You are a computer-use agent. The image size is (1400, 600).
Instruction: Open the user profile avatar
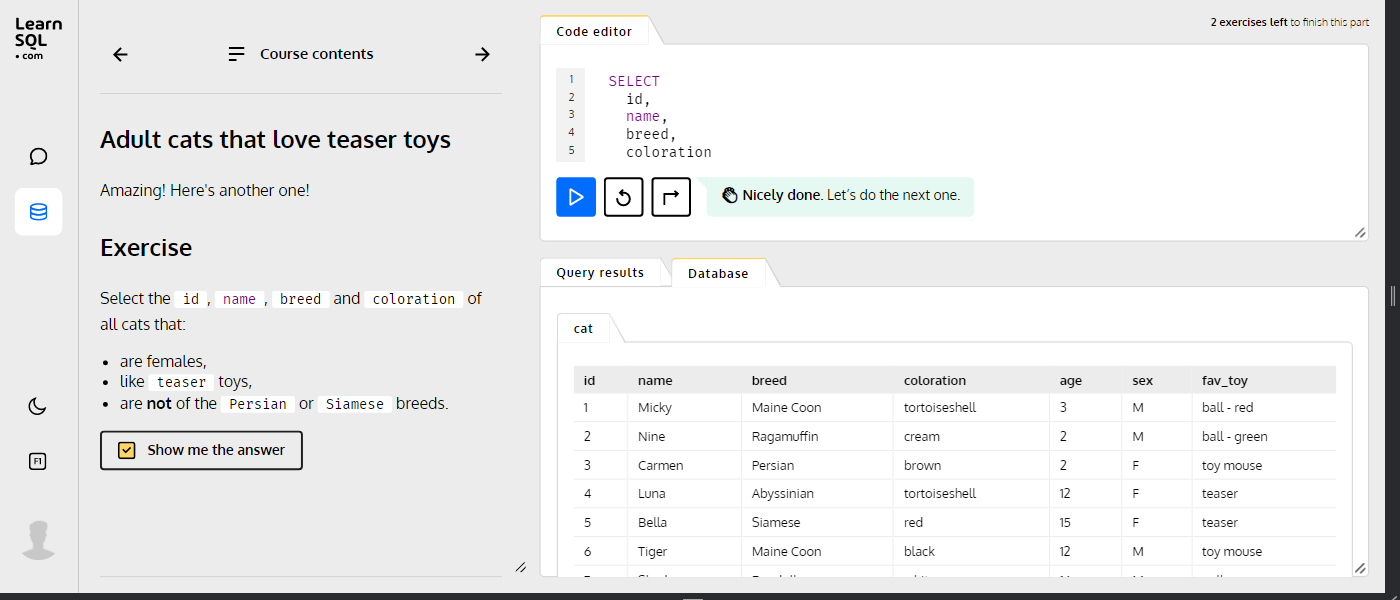38,540
